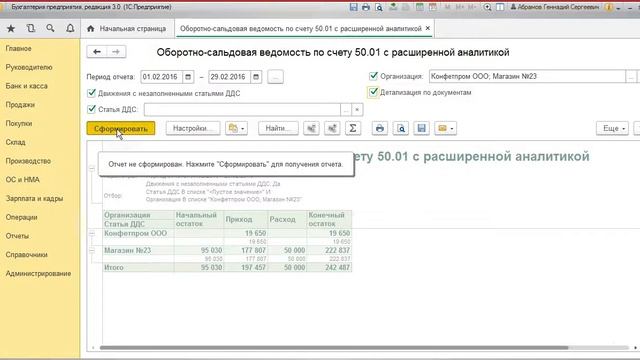Click title bar print preview icon
This screenshot has width=640, height=360.
point(379,7)
